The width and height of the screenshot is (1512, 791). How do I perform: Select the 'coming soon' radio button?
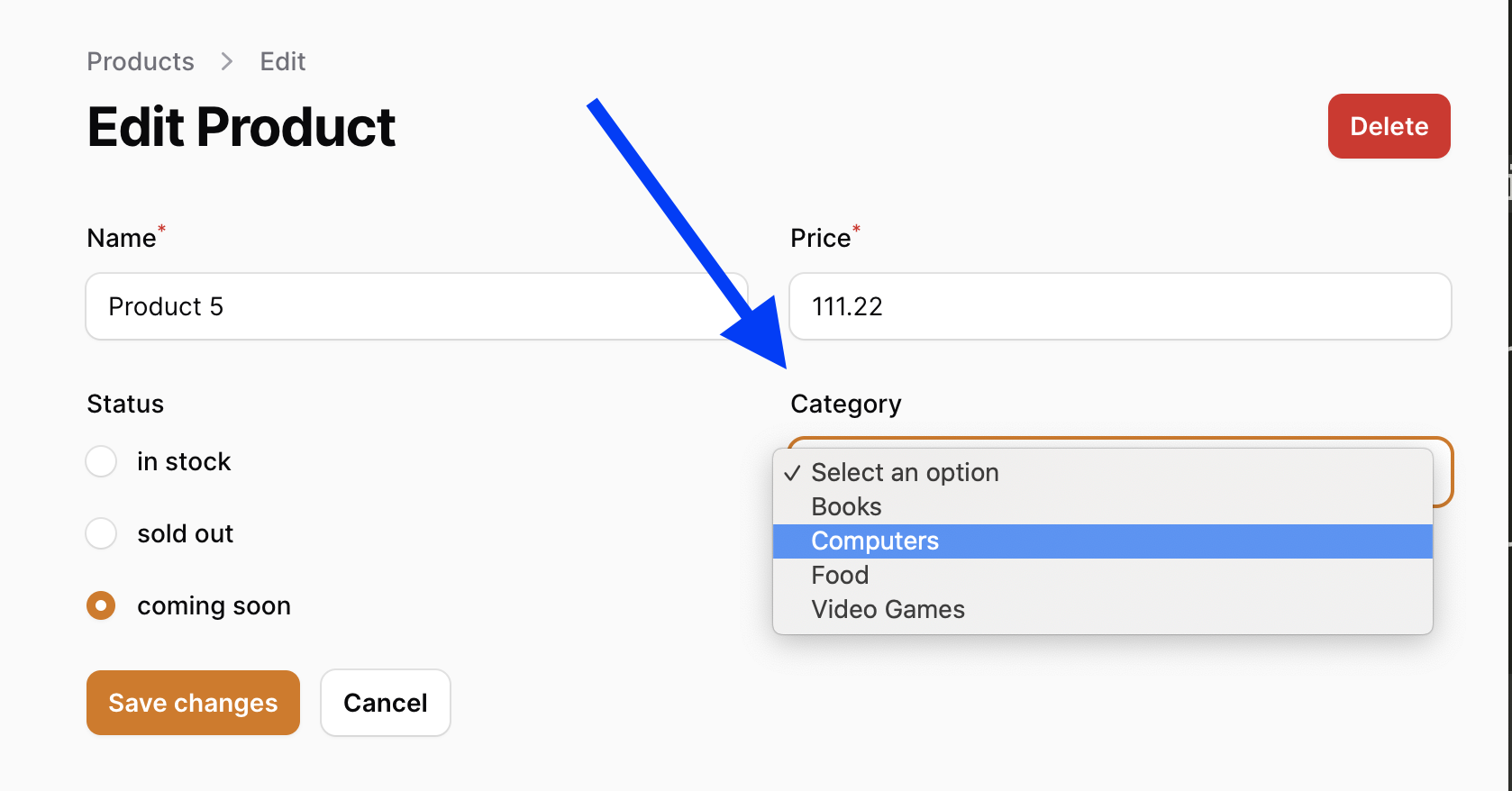[101, 605]
